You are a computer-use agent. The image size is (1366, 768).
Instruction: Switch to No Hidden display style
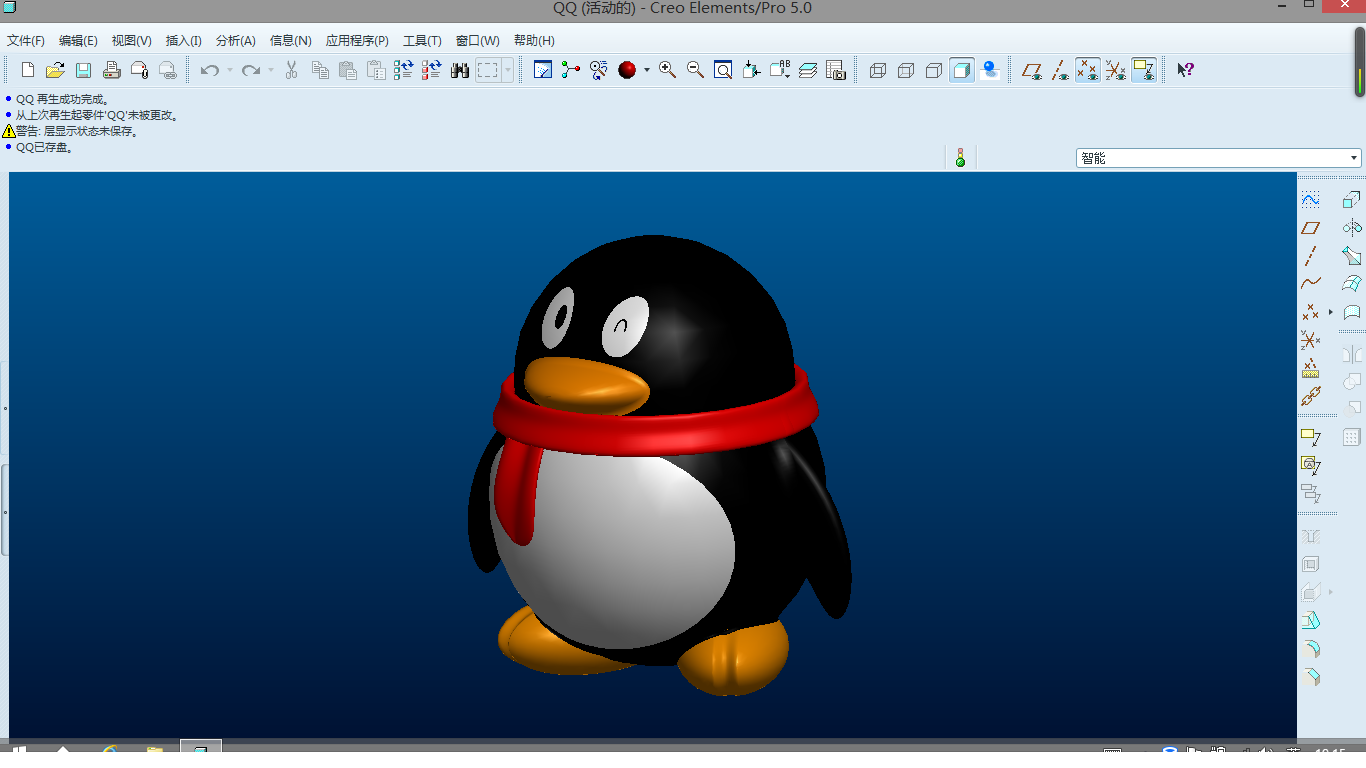pos(934,70)
